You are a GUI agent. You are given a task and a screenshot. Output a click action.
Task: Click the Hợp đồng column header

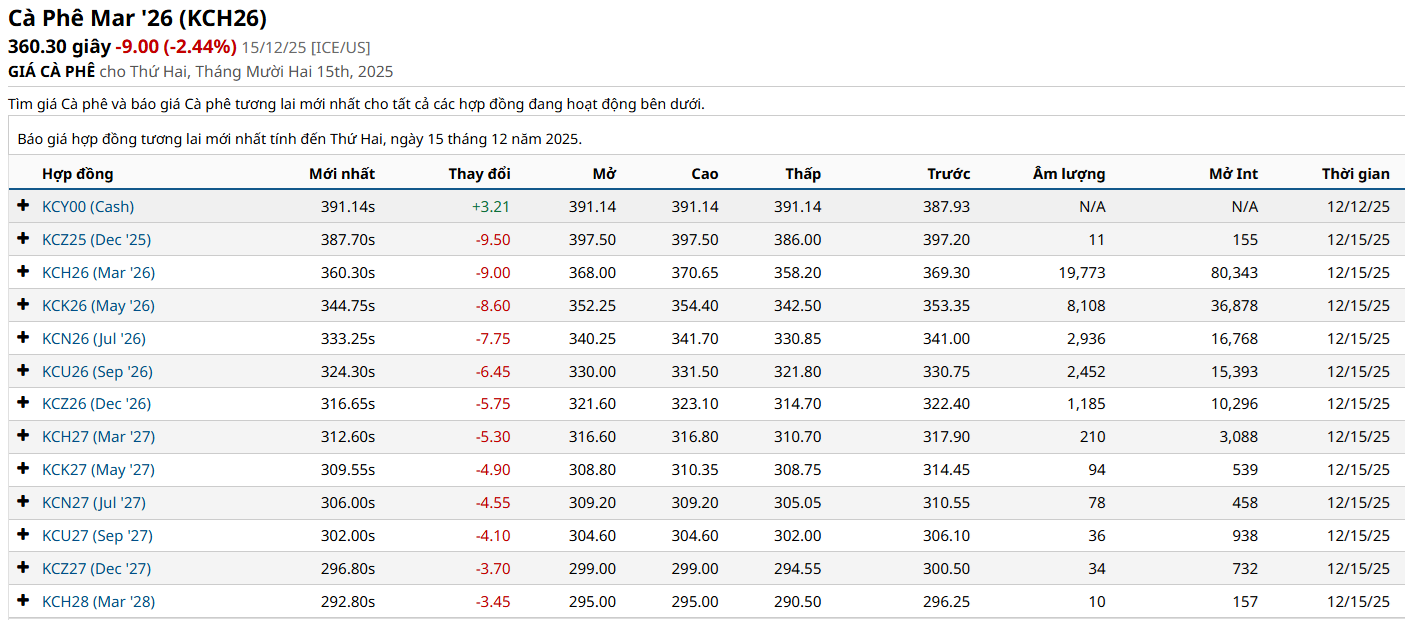point(77,173)
